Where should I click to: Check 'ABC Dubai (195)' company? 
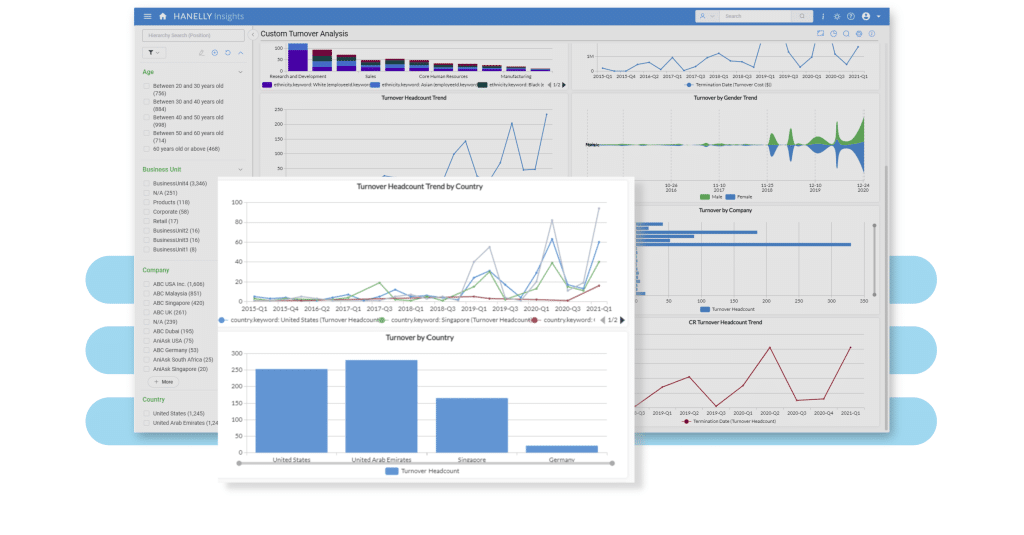click(146, 332)
